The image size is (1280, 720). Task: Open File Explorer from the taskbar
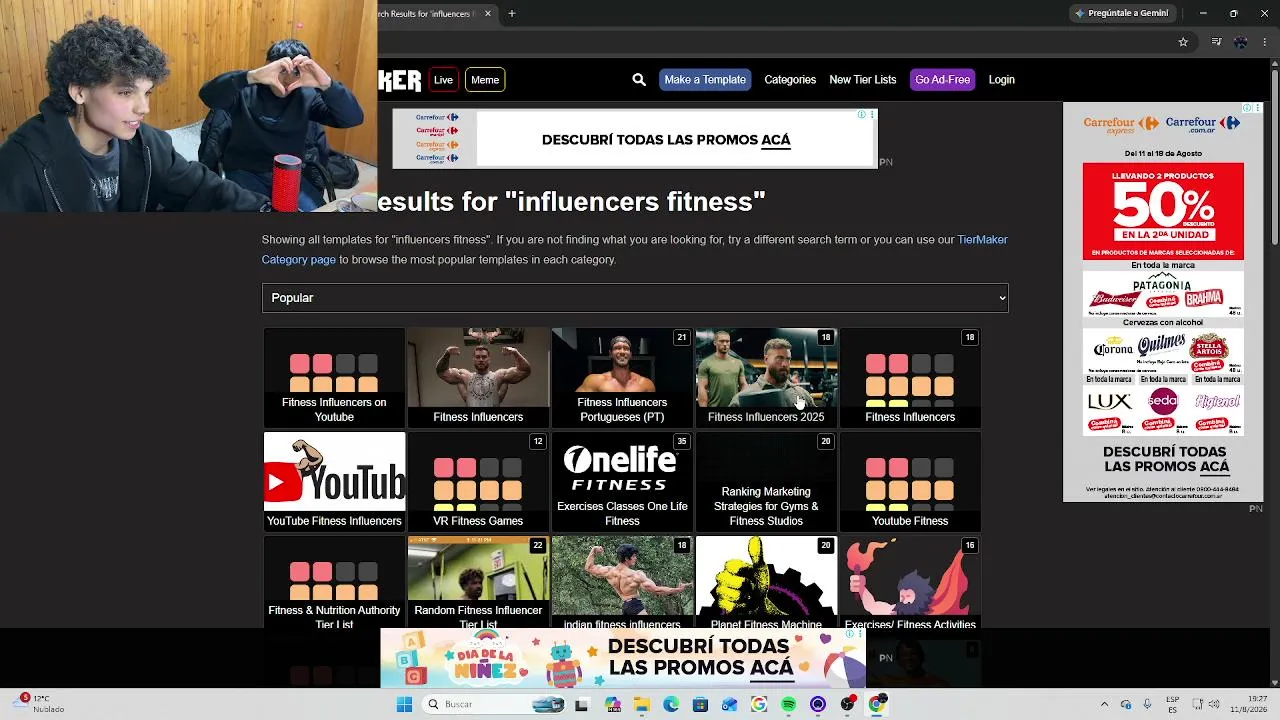coord(641,704)
